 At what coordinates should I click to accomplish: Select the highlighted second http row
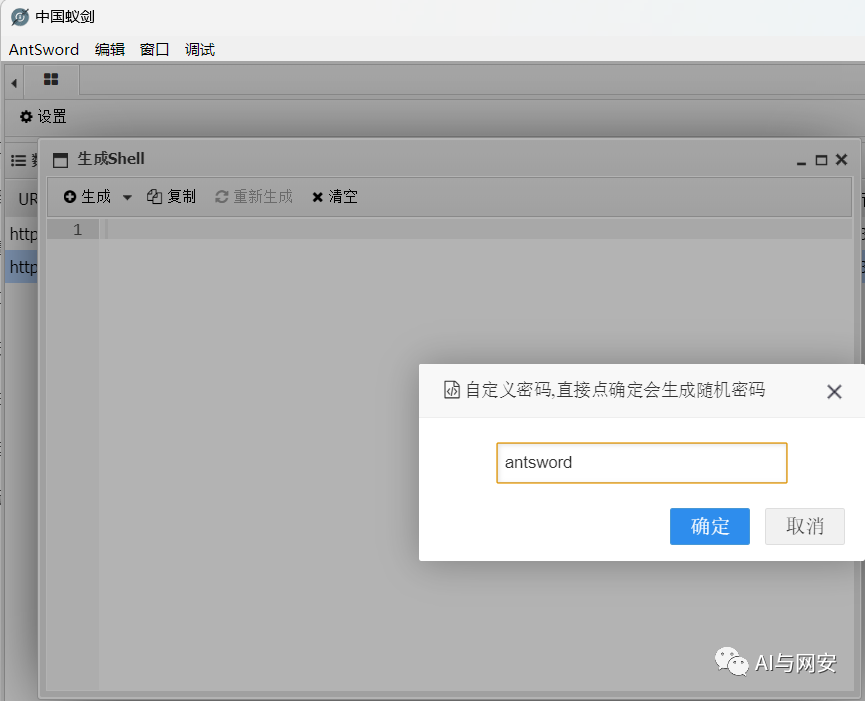[22, 267]
